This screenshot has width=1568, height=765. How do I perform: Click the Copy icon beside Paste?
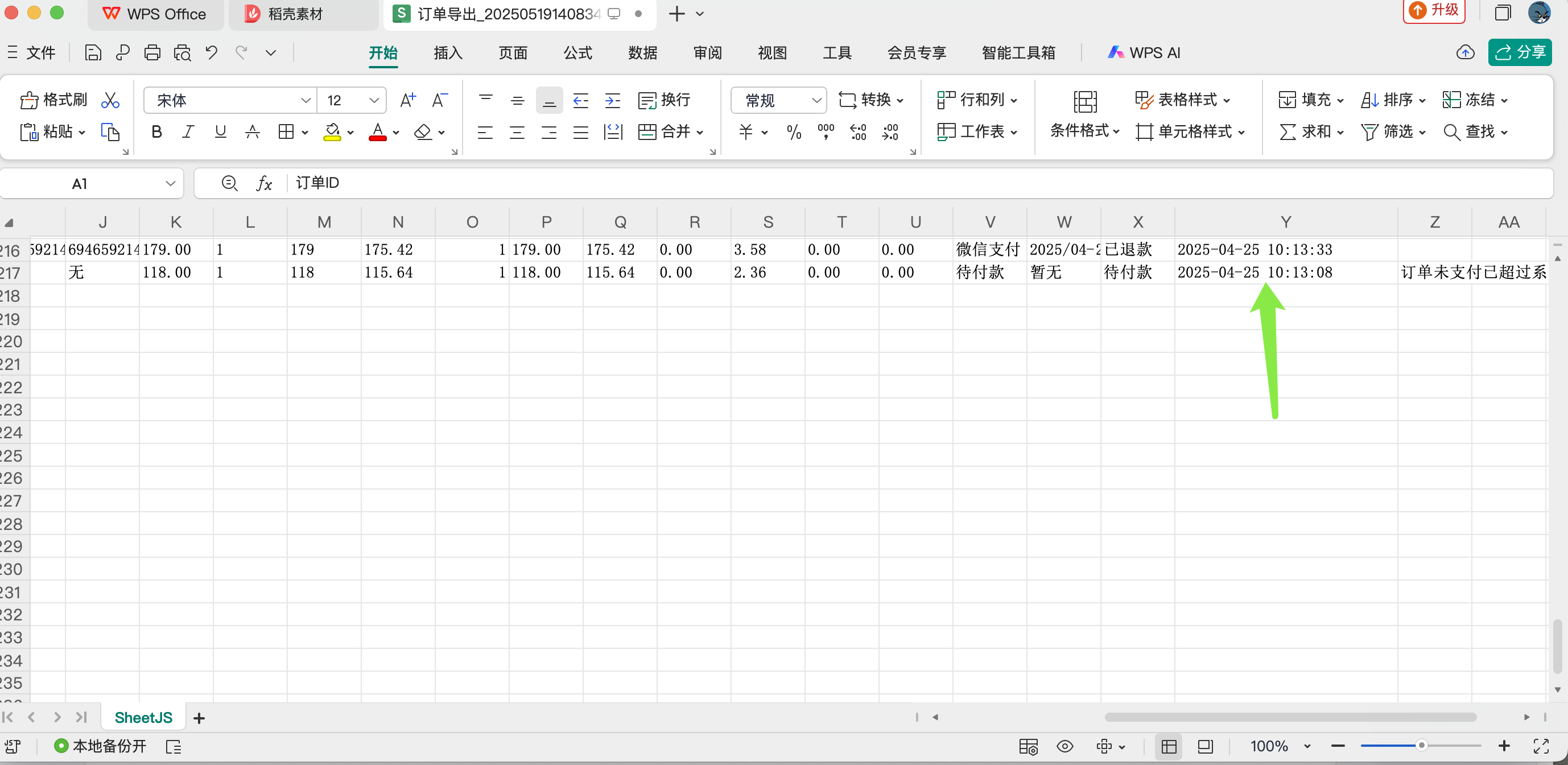(110, 131)
